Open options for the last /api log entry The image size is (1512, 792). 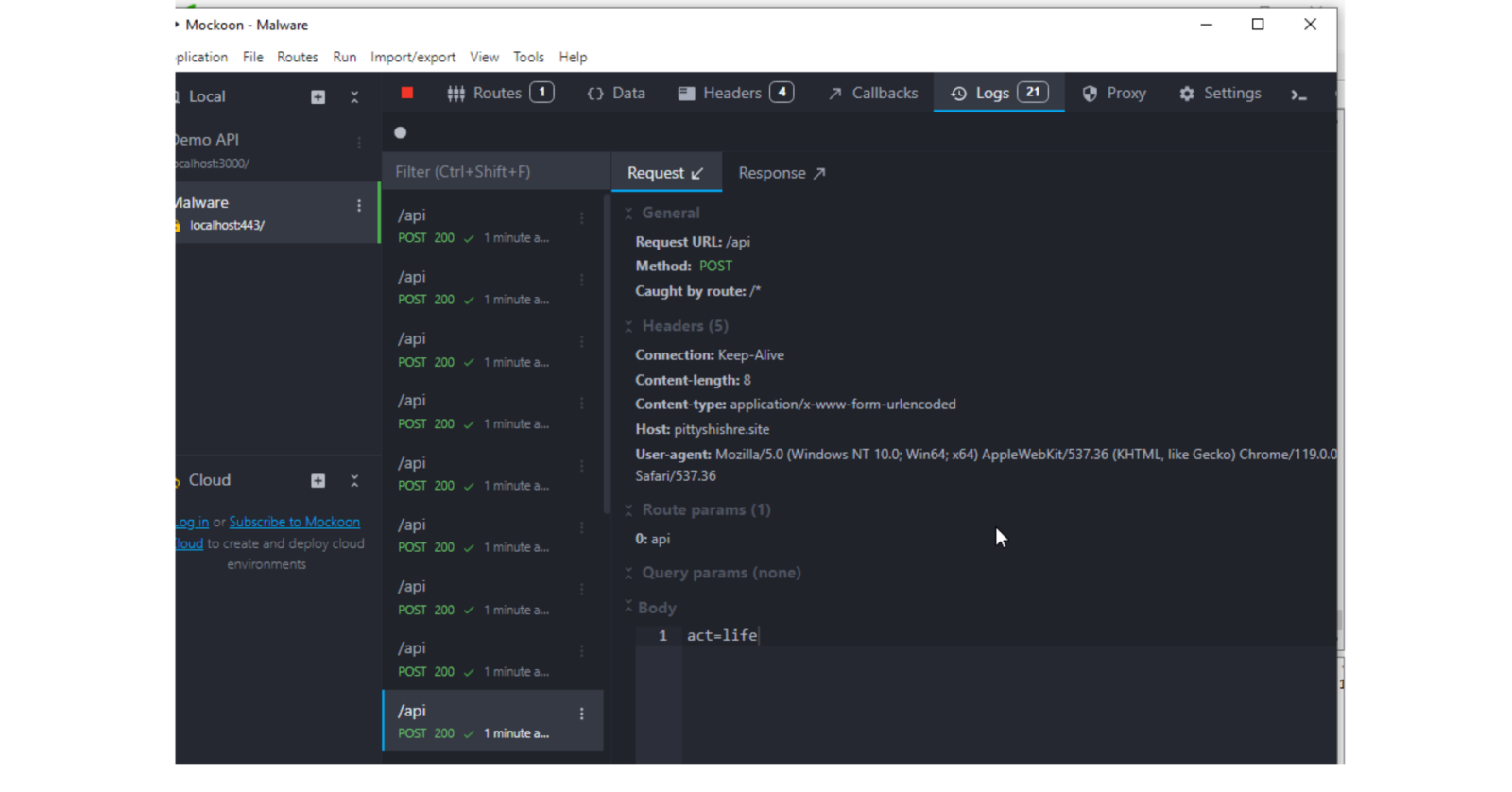(x=582, y=715)
